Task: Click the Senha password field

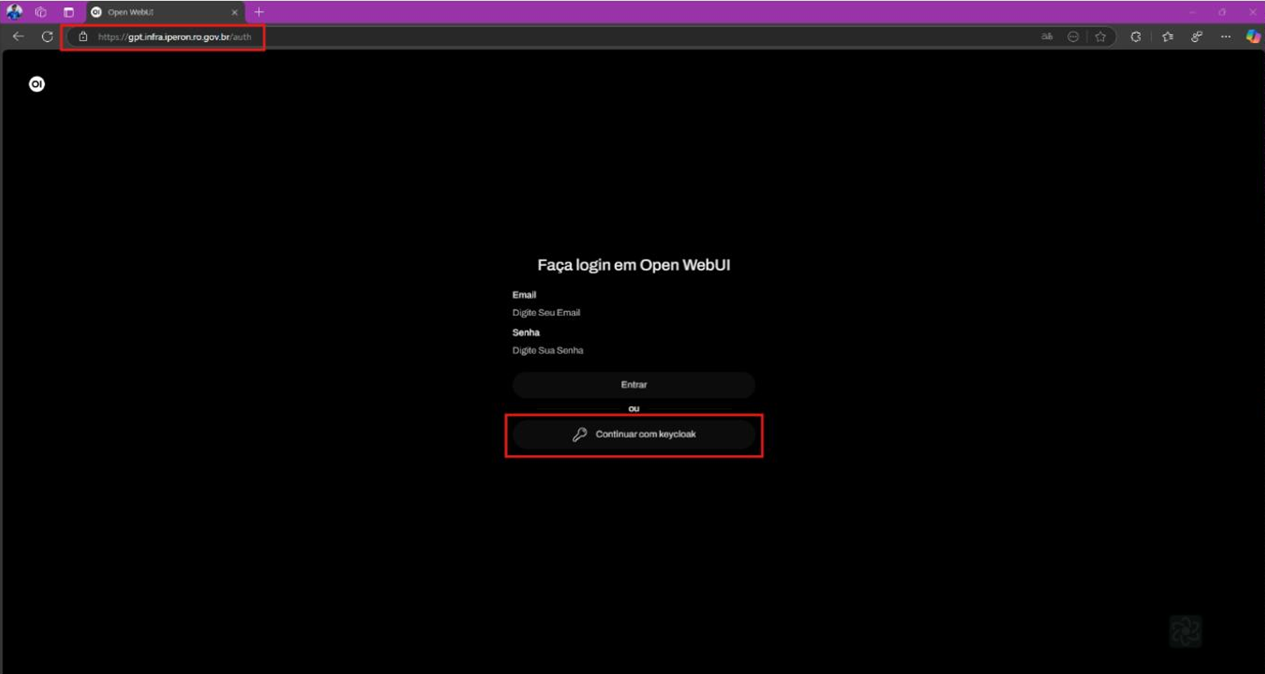Action: point(633,350)
